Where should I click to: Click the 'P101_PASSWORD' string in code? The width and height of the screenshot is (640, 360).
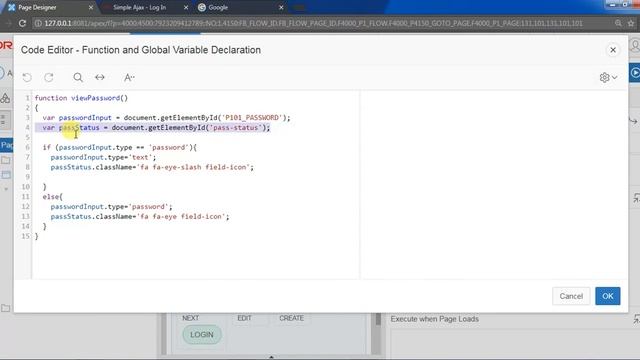tap(252, 118)
